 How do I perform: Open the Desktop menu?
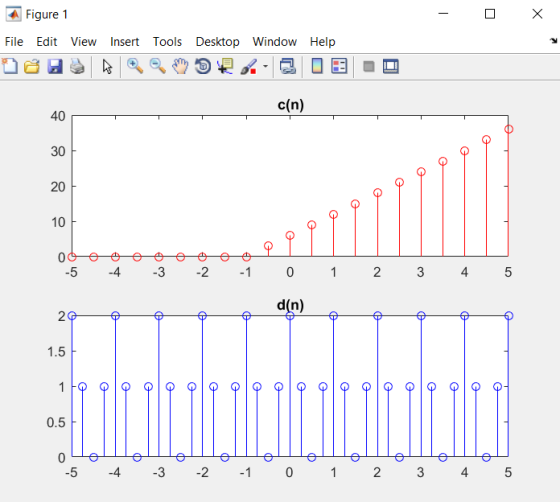pyautogui.click(x=218, y=42)
